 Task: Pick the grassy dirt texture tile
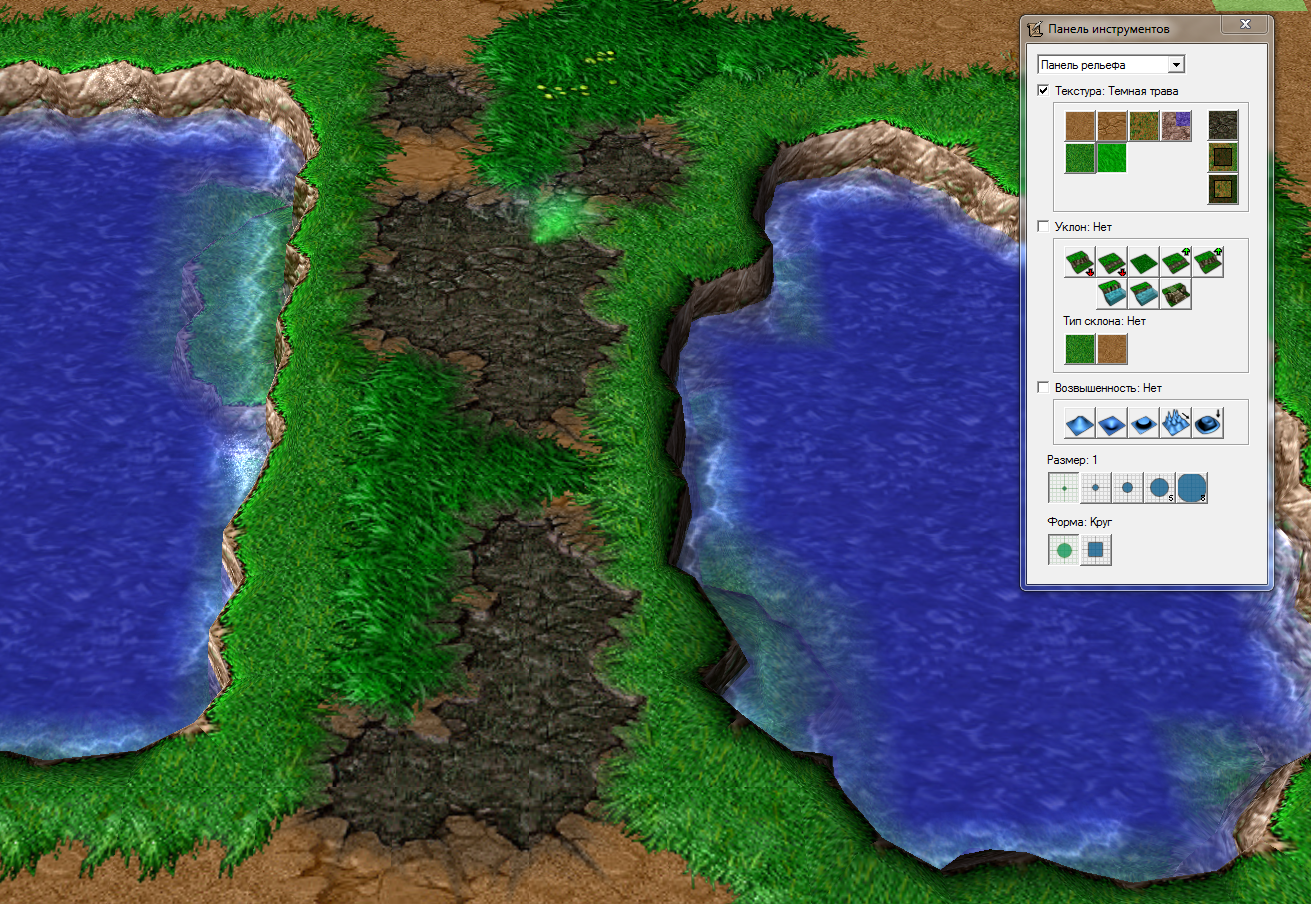1144,126
